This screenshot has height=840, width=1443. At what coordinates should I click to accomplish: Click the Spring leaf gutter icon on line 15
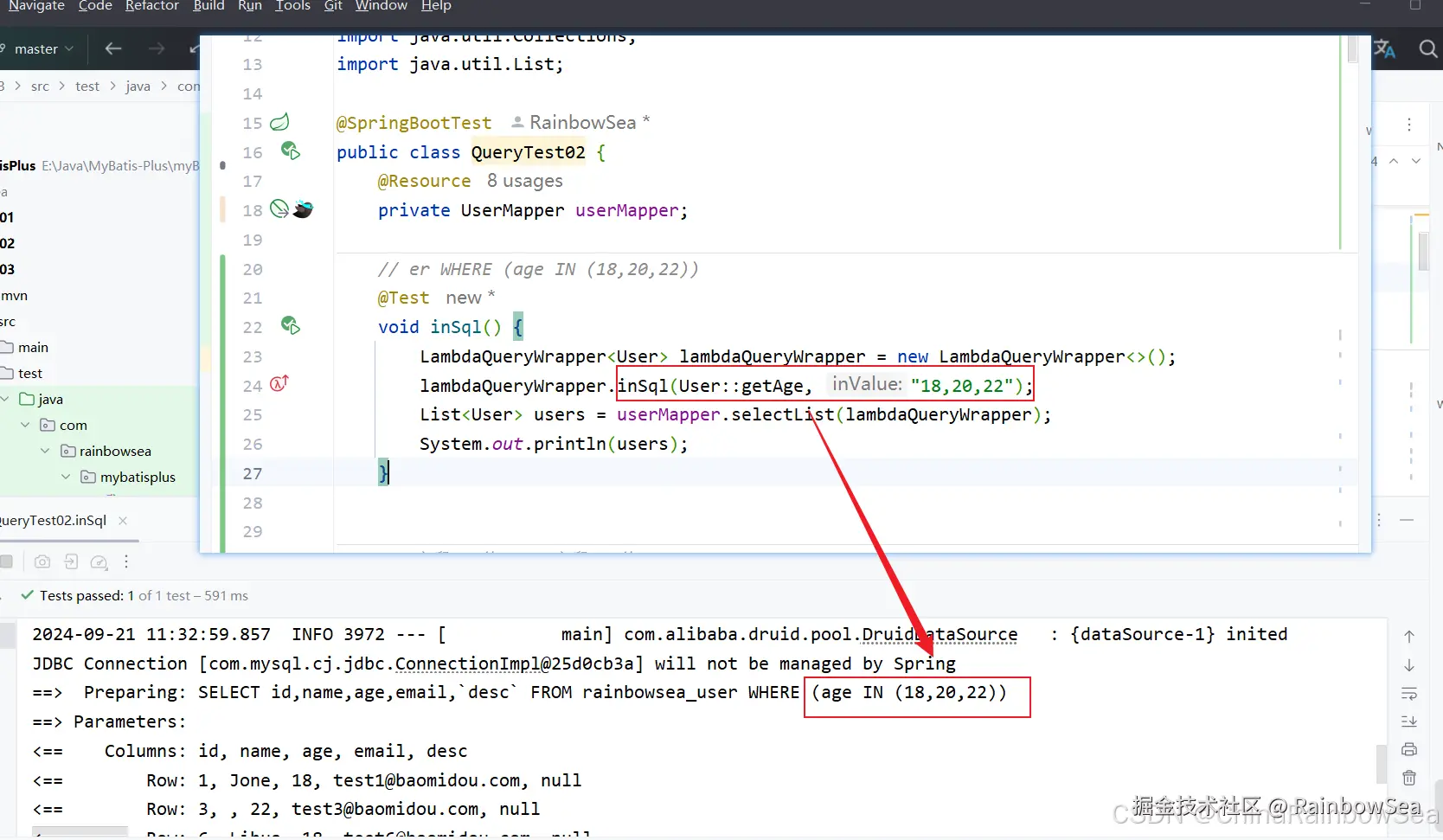(x=279, y=122)
